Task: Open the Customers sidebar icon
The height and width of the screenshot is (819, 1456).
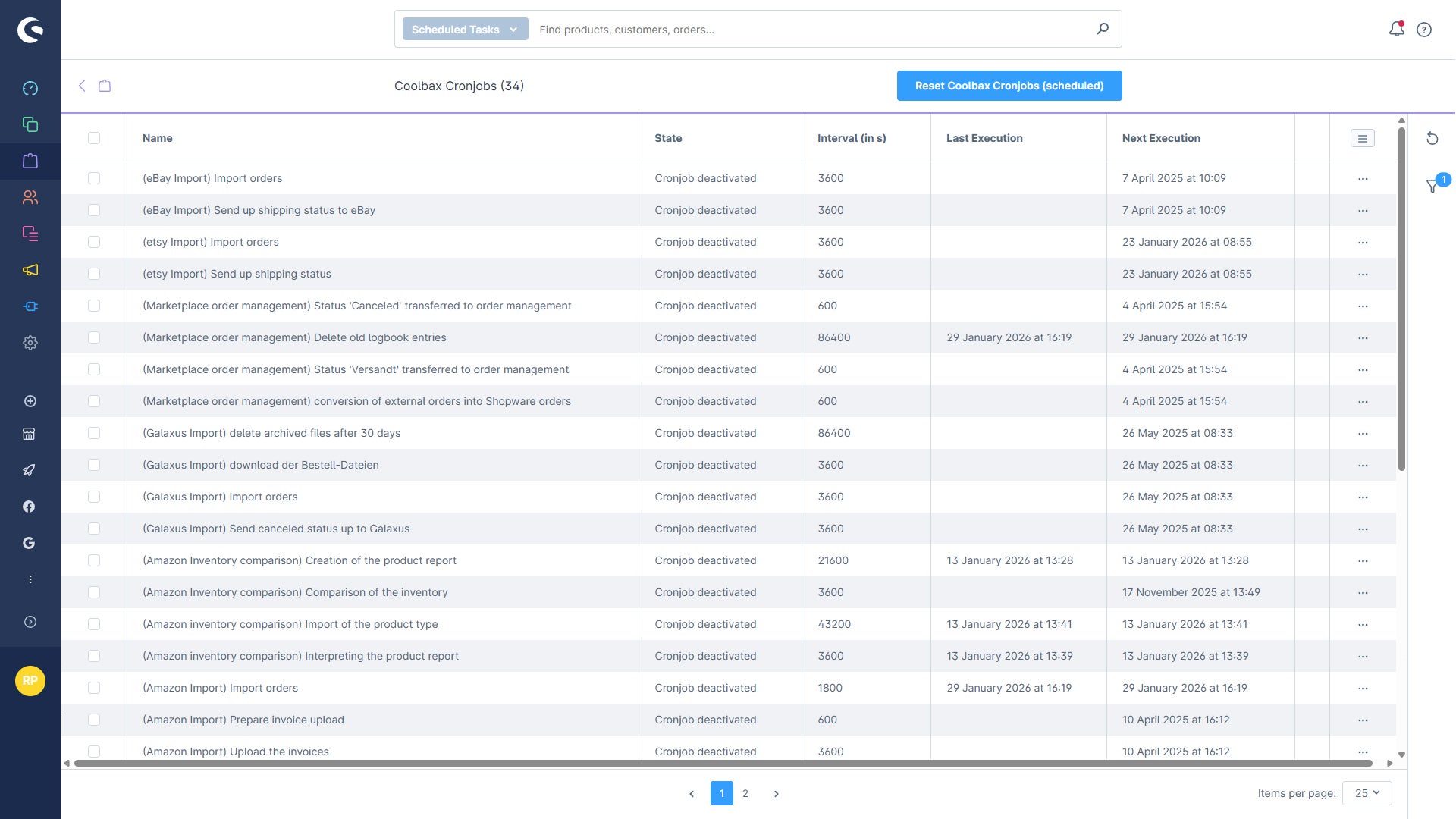Action: (x=30, y=197)
